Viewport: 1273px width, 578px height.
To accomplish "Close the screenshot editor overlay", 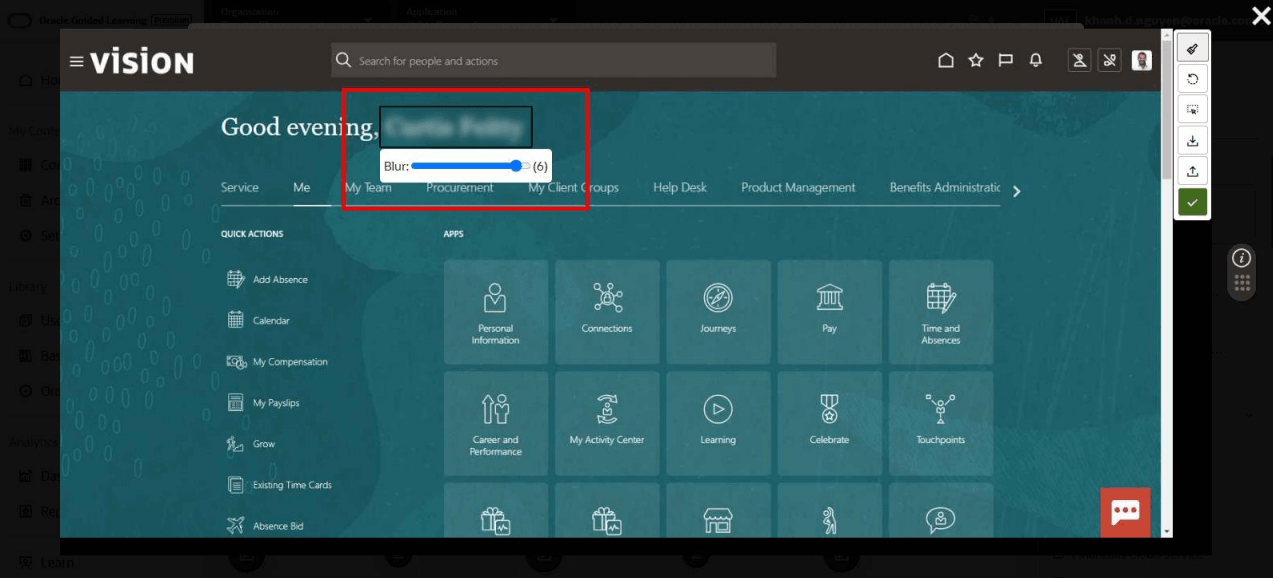I will pos(1260,16).
